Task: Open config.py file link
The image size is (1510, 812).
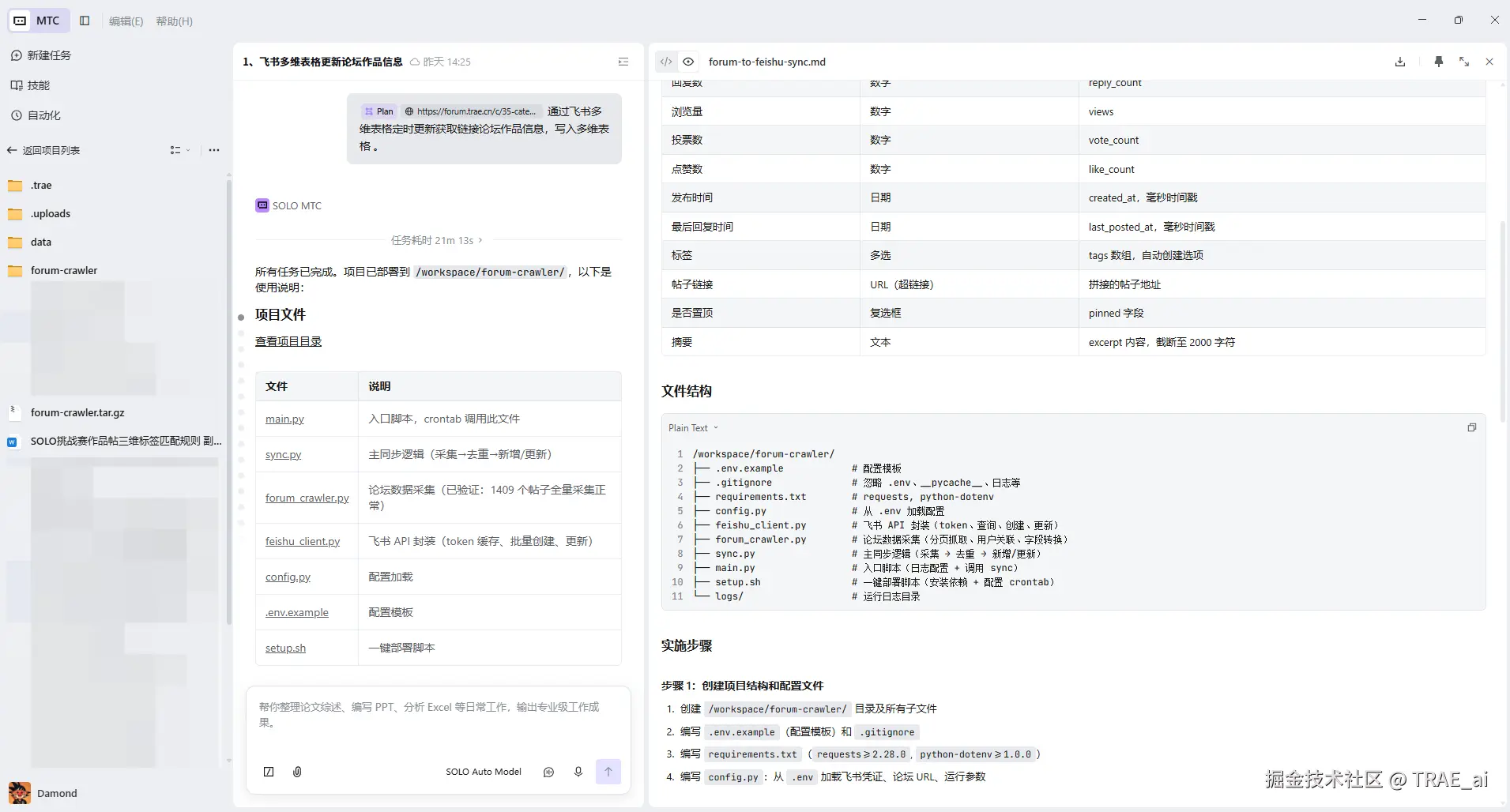Action: (x=288, y=577)
